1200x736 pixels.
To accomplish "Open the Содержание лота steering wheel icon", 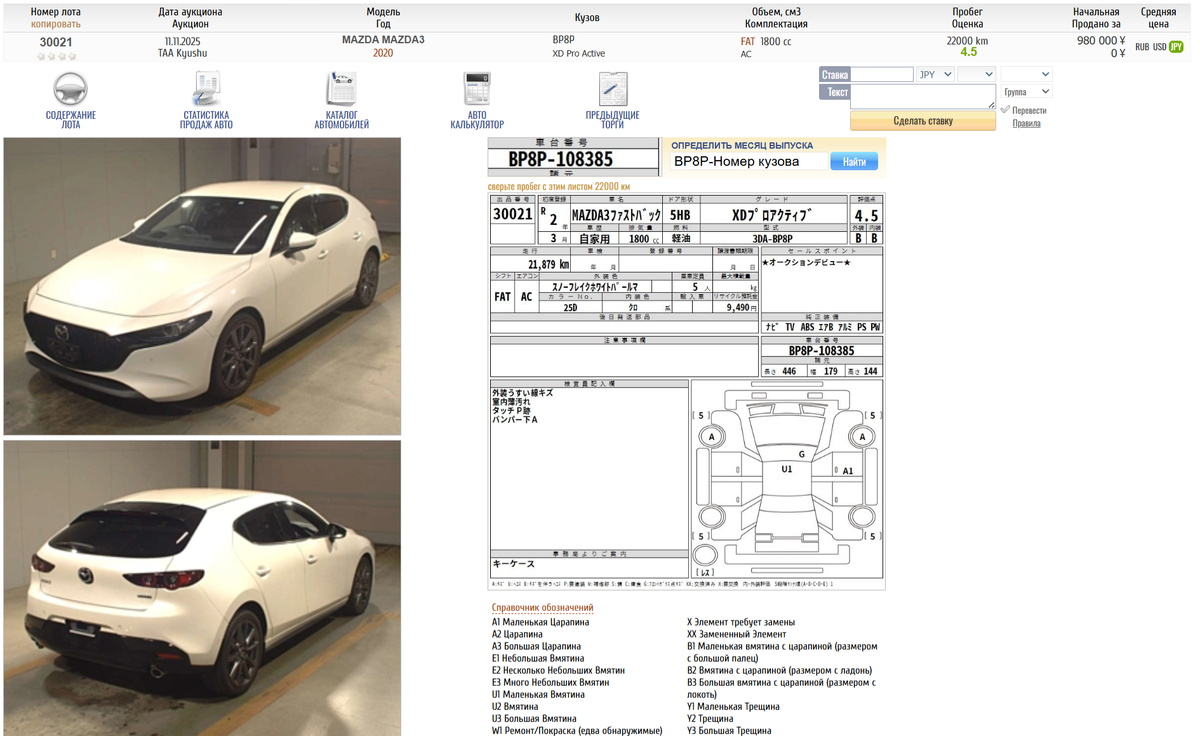I will point(70,90).
